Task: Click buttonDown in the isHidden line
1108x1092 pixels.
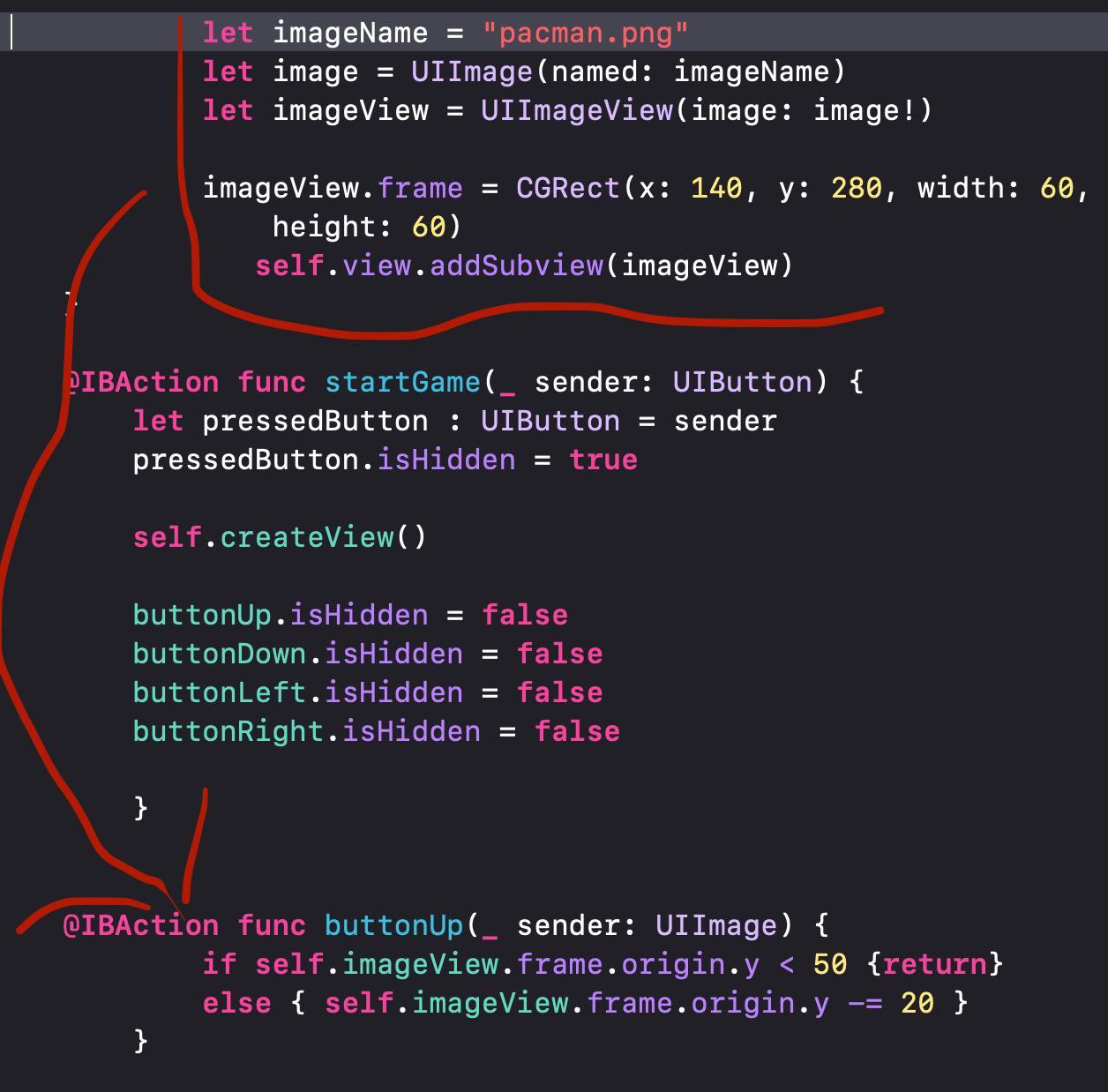Action: (220, 654)
